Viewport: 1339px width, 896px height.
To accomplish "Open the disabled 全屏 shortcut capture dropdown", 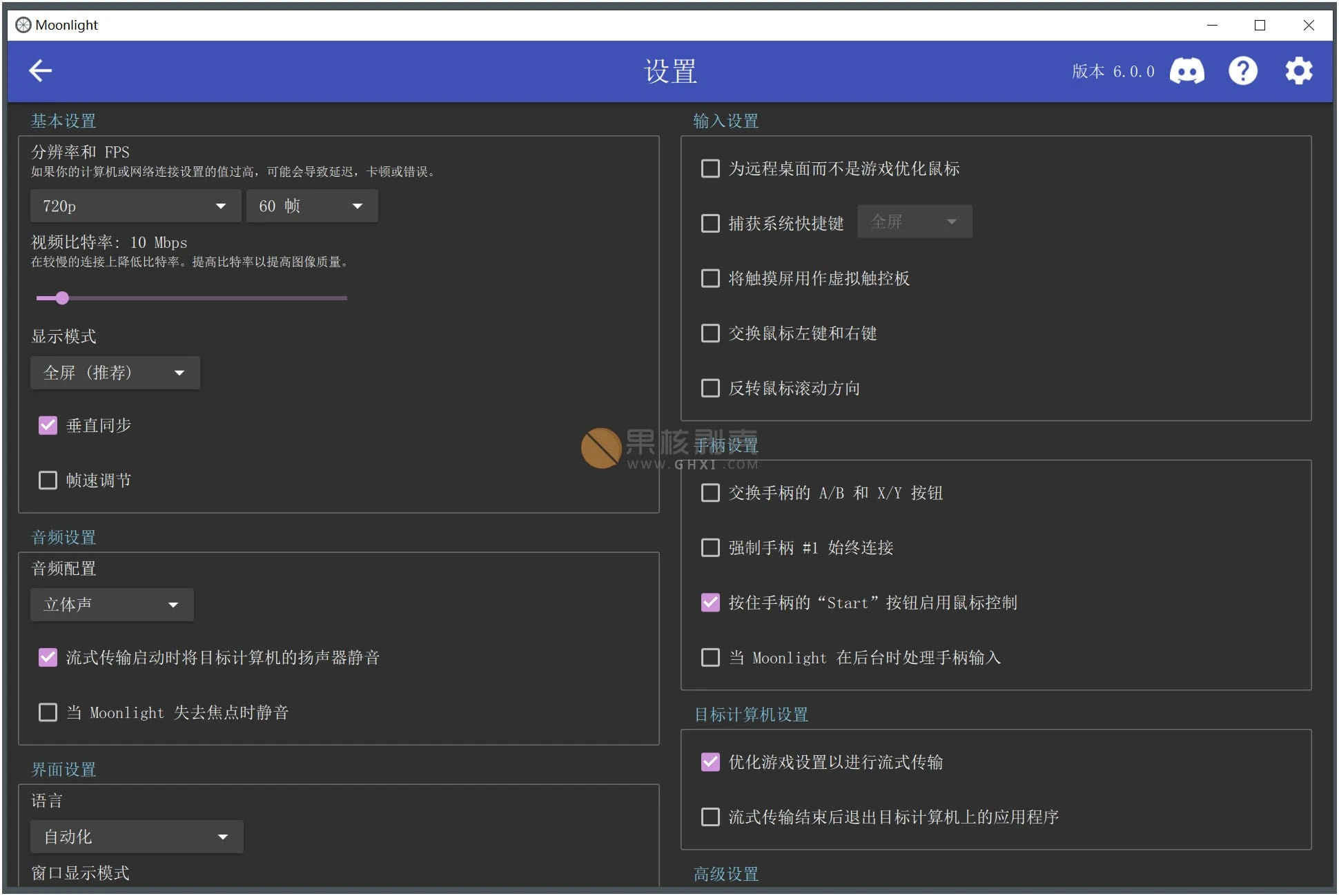I will (915, 222).
